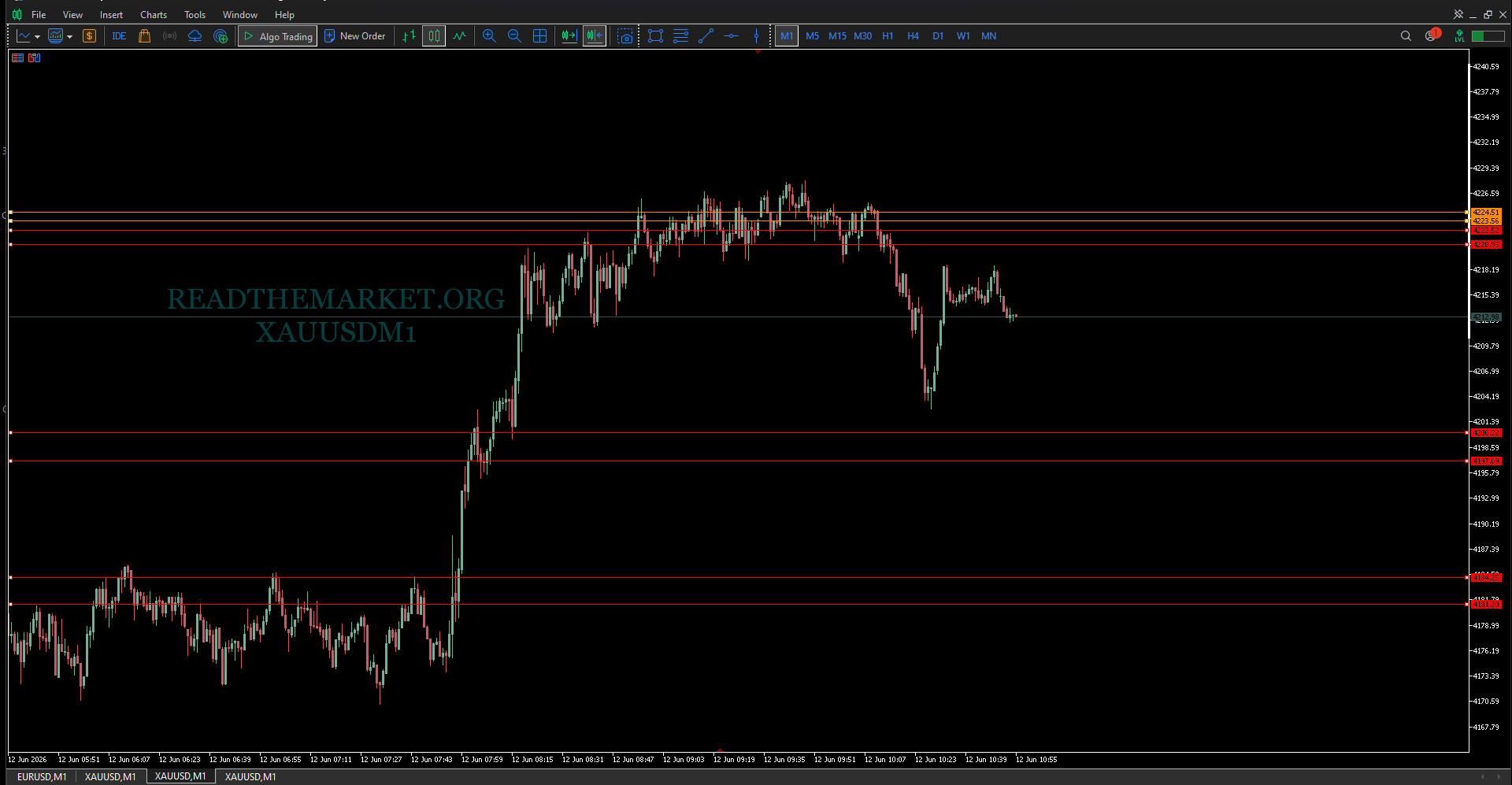1512x785 pixels.
Task: Open the Tools menu
Action: (195, 15)
